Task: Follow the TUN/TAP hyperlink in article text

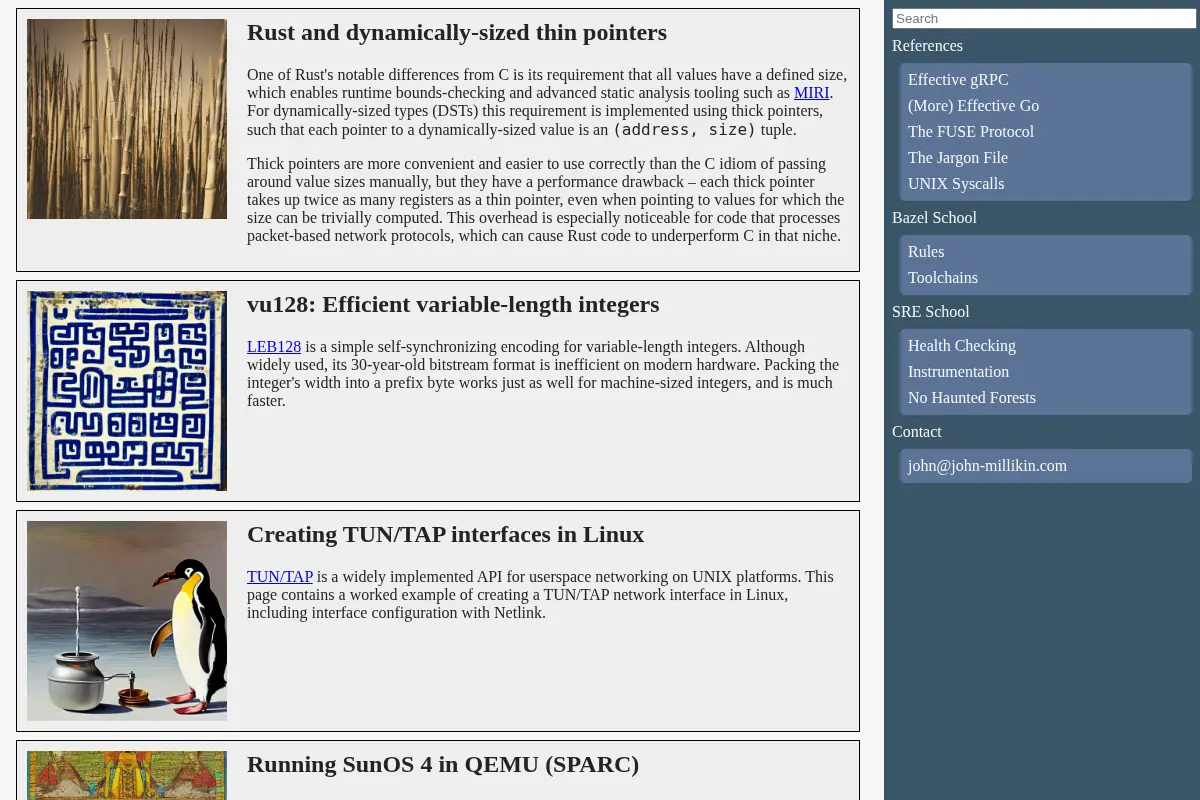Action: [x=280, y=576]
